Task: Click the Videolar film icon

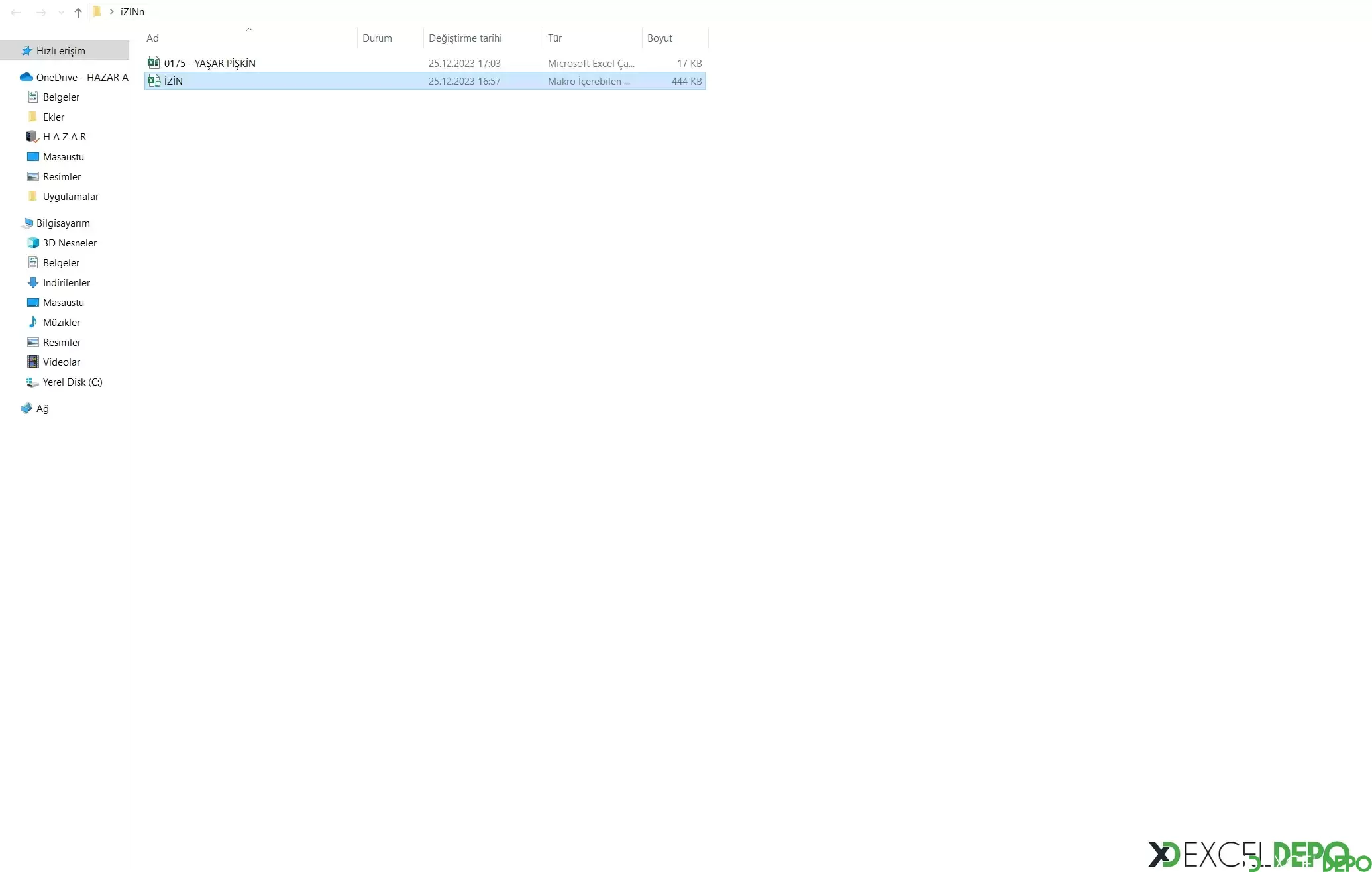Action: point(32,362)
